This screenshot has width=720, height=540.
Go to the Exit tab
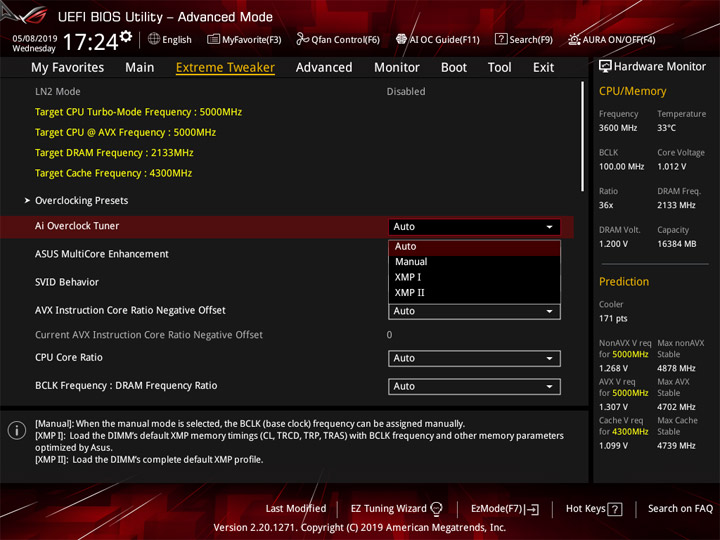(543, 68)
